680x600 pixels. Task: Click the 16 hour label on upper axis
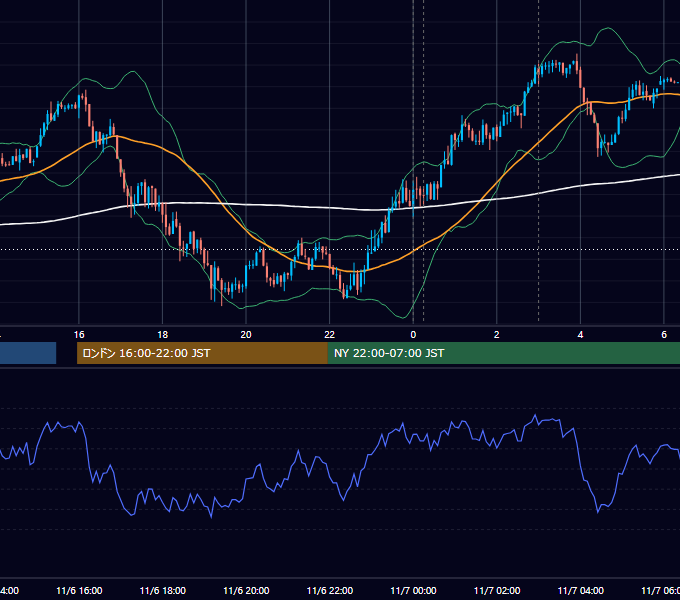pos(79,335)
